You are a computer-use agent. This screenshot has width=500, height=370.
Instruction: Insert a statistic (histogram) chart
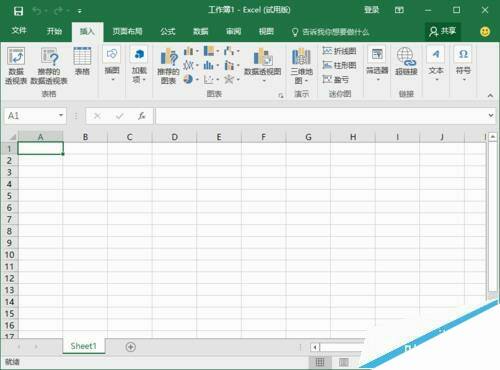point(211,65)
